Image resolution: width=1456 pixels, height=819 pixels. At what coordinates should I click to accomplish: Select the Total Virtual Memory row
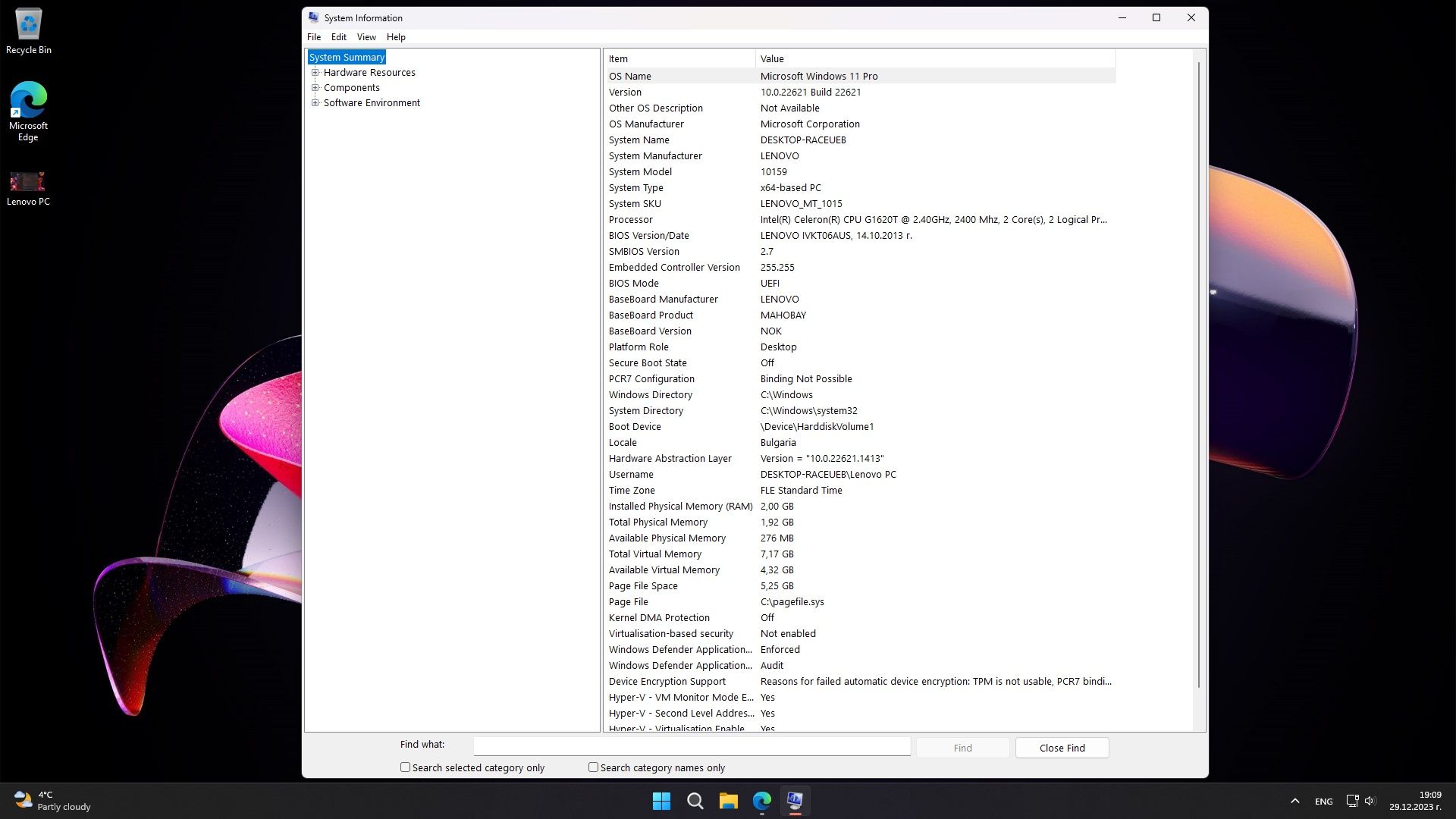[x=860, y=554]
